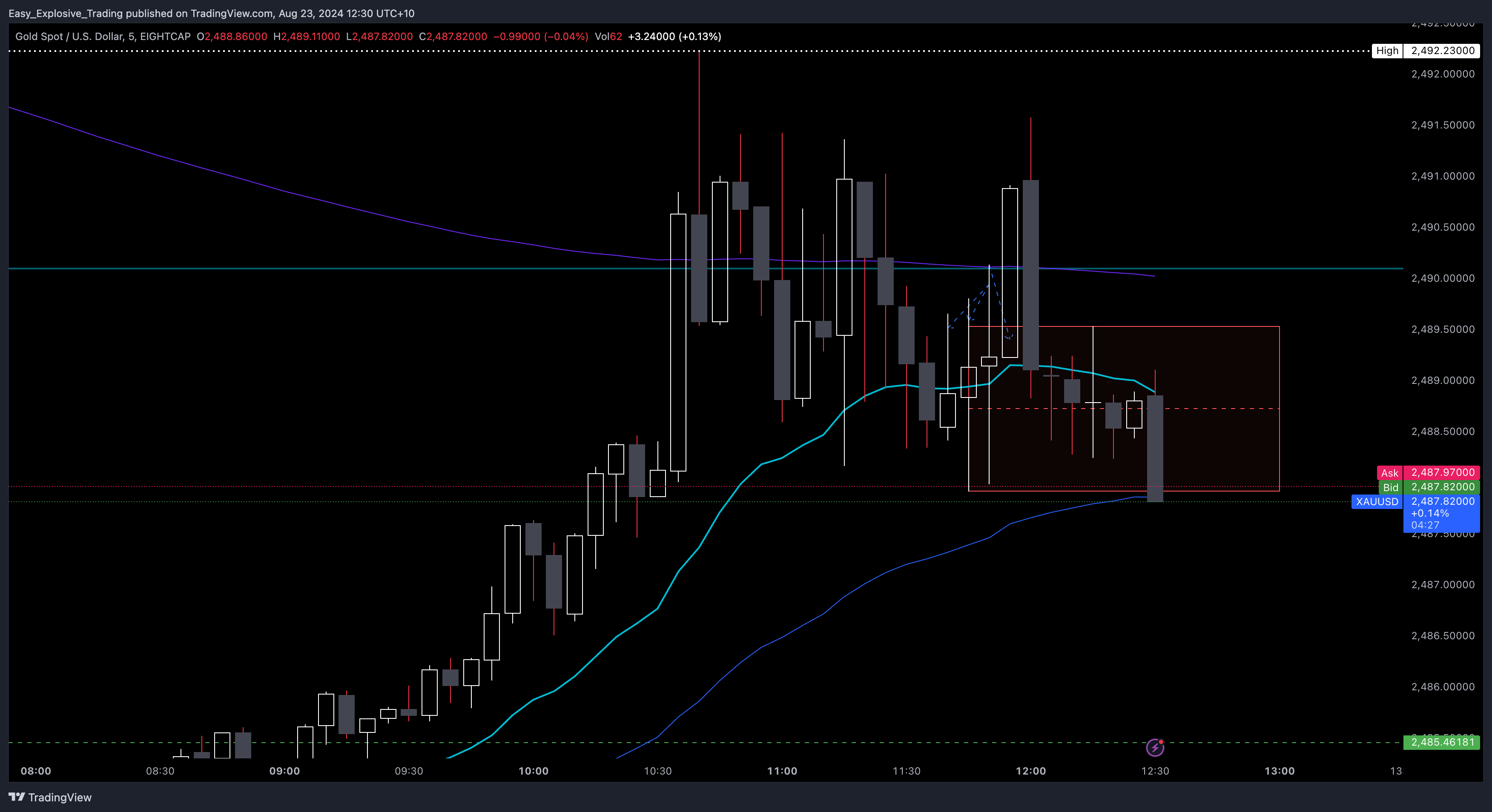
Task: Click the 2,486.00000 price axis label
Action: pyautogui.click(x=1443, y=687)
